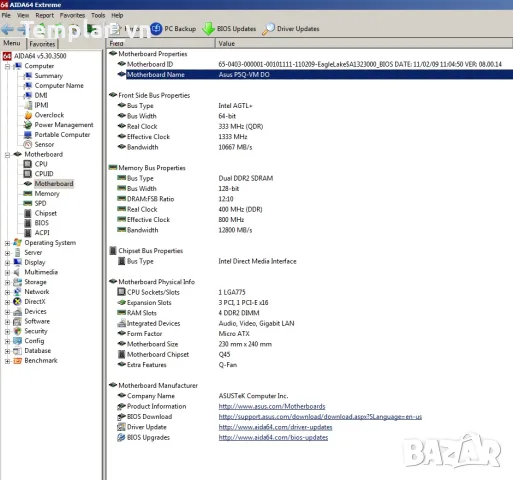Expand the Operating System node
This screenshot has width=513, height=480.
click(x=7, y=243)
